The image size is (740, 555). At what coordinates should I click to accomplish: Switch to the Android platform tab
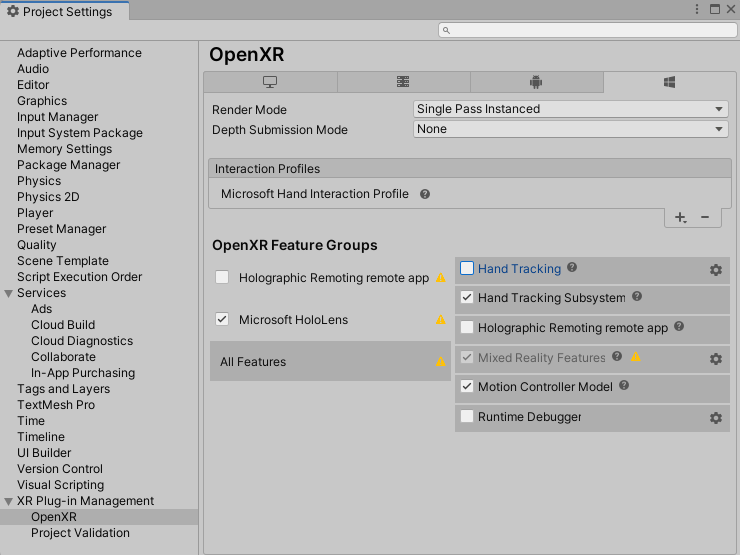(536, 82)
